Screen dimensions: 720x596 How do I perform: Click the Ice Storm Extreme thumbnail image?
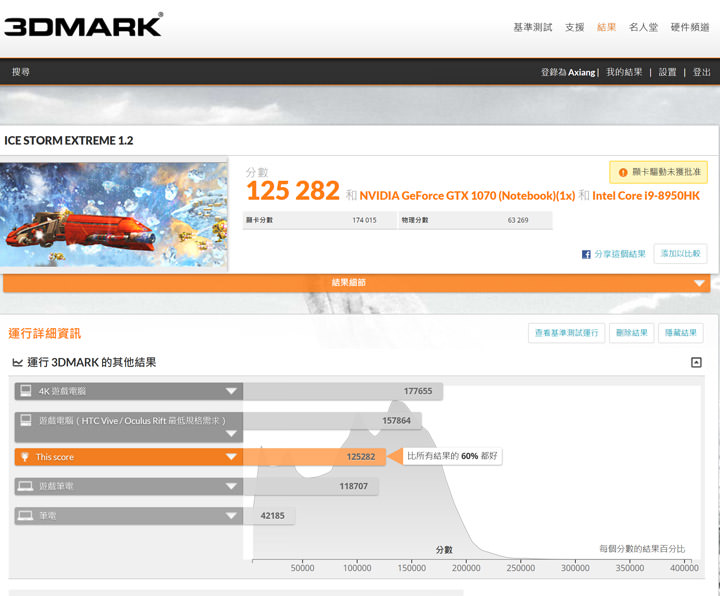pyautogui.click(x=114, y=215)
